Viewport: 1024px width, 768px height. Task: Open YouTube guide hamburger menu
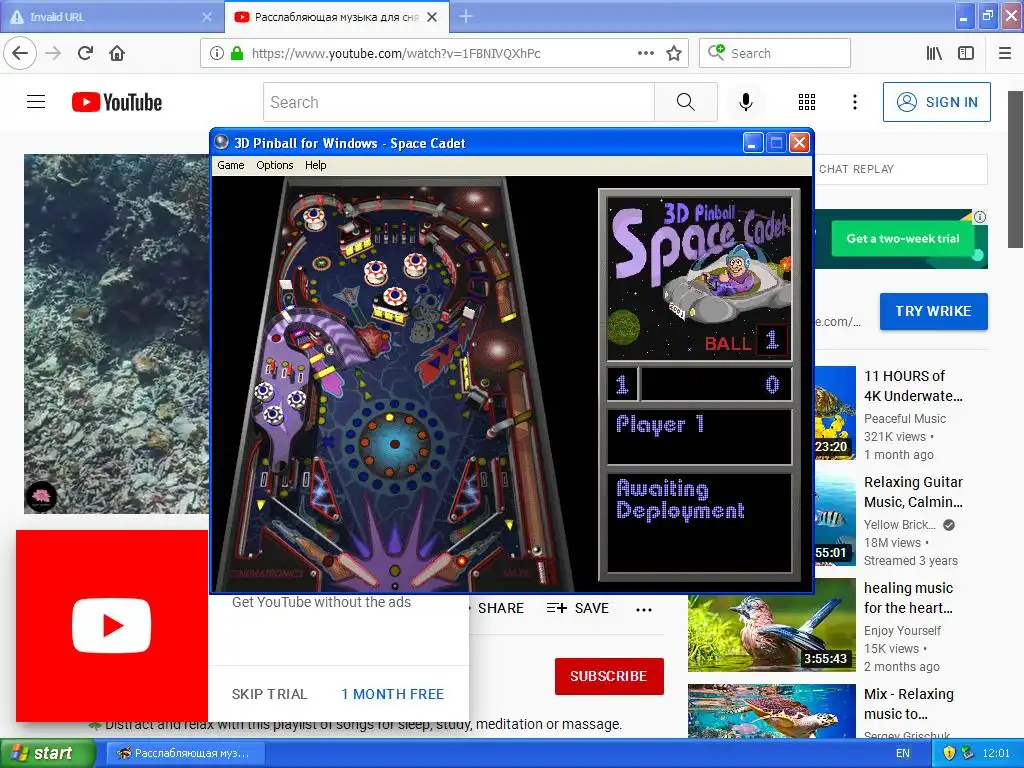36,102
